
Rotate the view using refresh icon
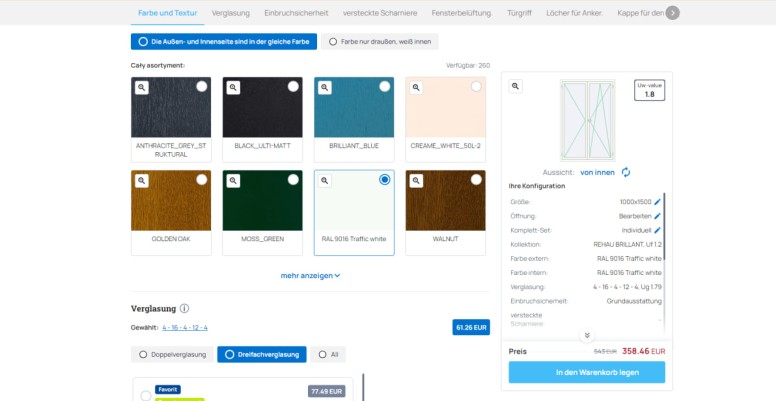point(626,172)
